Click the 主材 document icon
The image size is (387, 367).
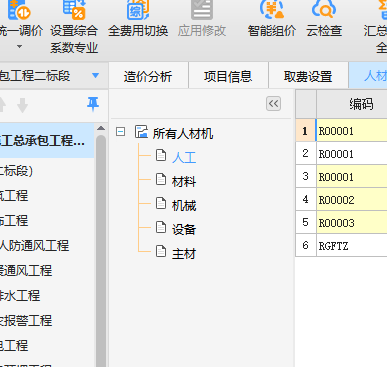click(x=161, y=251)
